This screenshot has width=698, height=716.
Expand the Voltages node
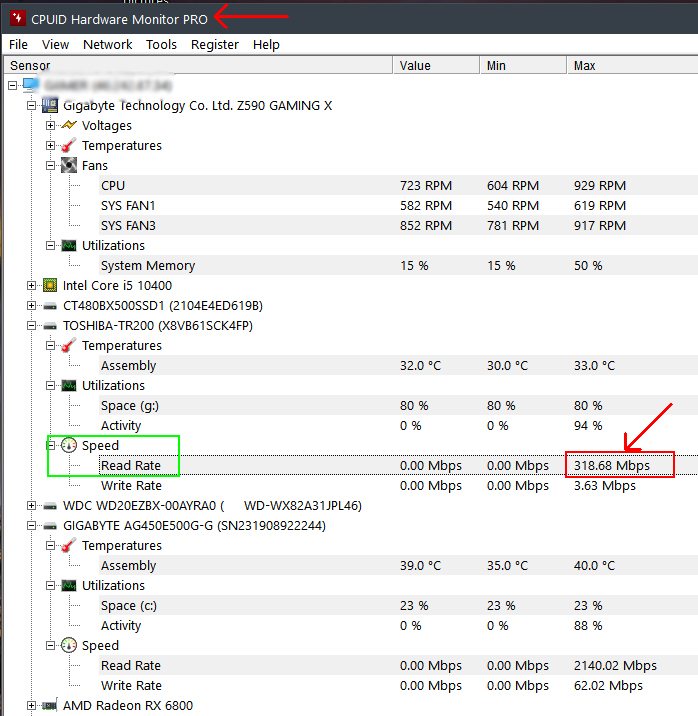pos(50,126)
